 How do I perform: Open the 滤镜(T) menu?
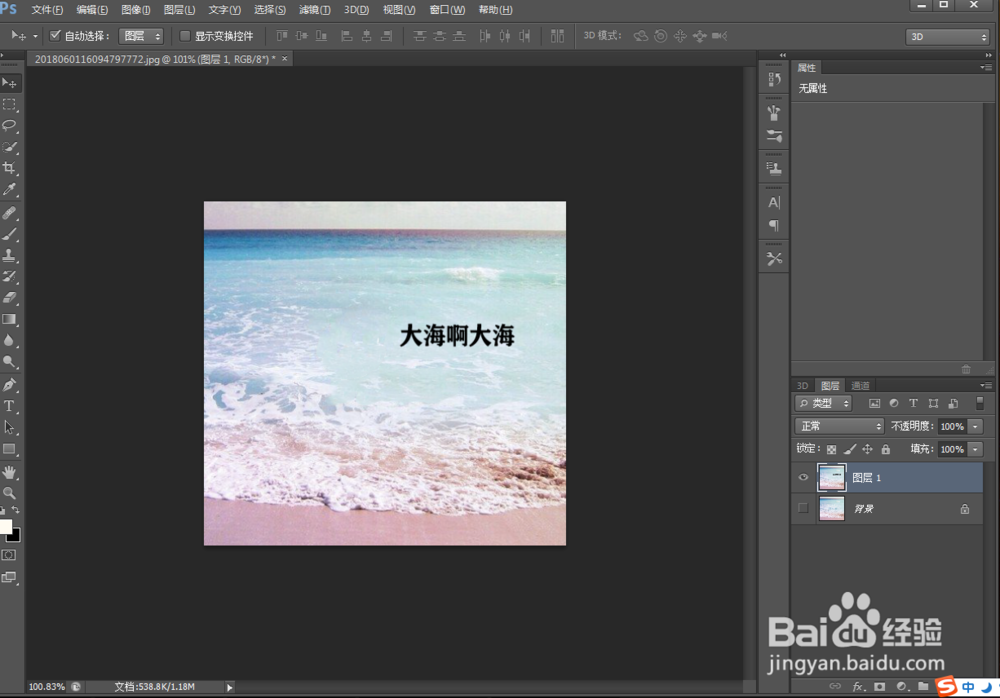coord(314,10)
